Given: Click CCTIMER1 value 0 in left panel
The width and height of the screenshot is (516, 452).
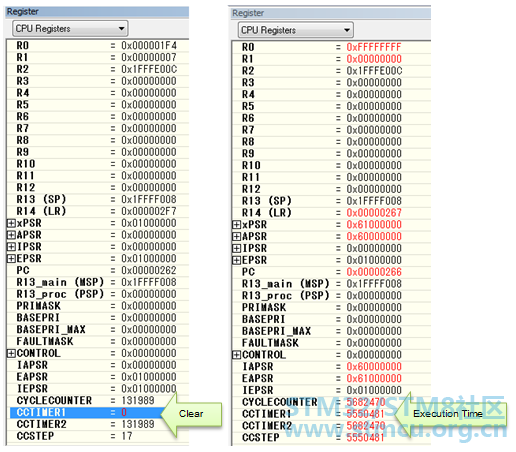Looking at the screenshot, I should coord(124,413).
